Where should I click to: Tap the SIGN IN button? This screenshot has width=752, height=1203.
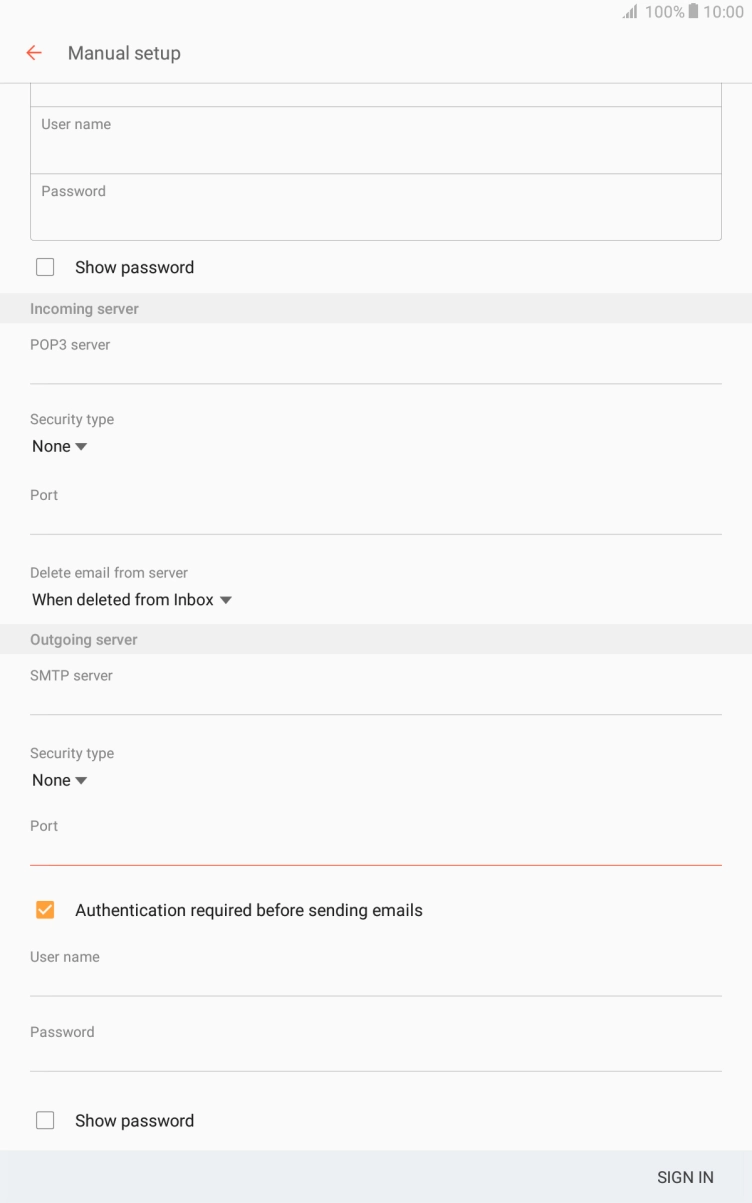click(685, 1176)
